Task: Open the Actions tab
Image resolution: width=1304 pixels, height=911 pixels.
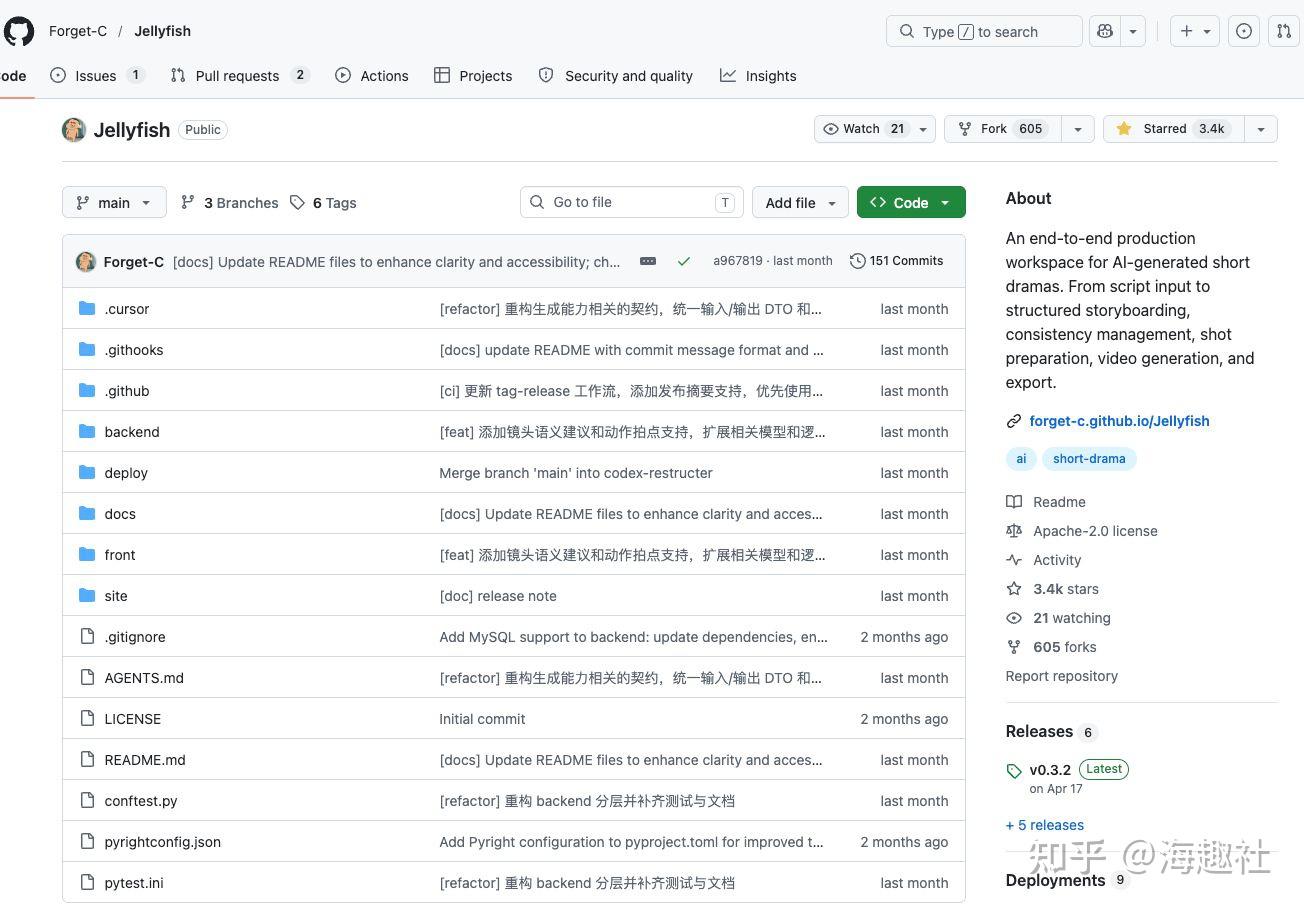Action: pyautogui.click(x=372, y=76)
